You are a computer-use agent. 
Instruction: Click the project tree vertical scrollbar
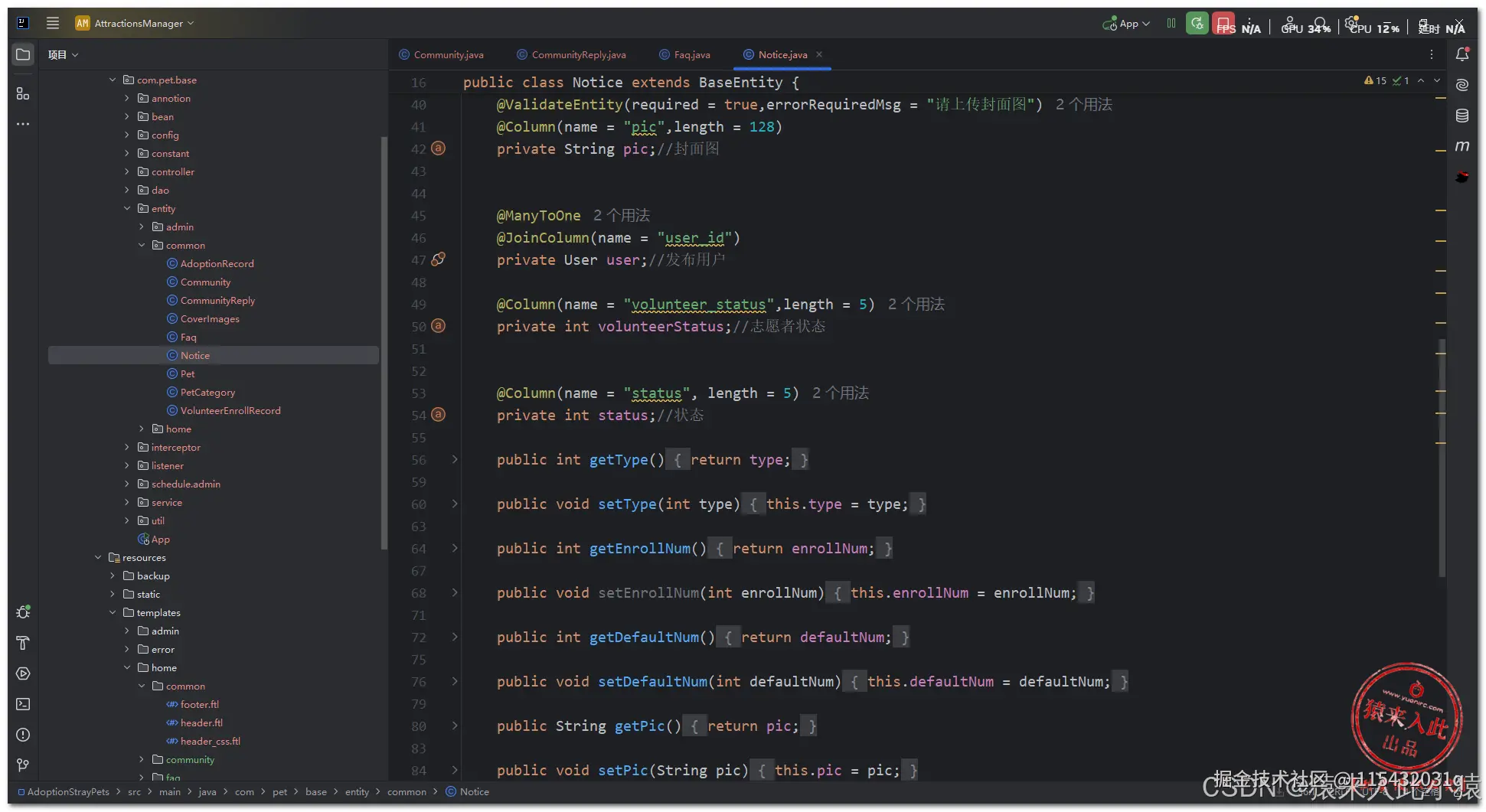(x=384, y=342)
